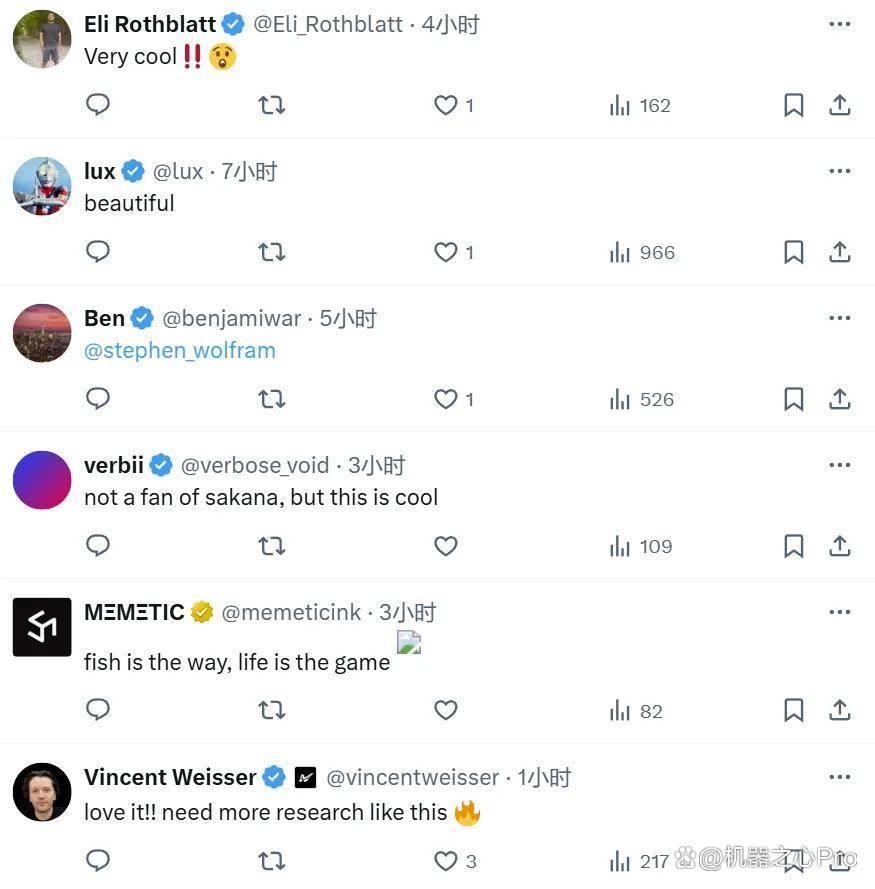Open more options on Vincent Weisser's tweet
The image size is (875, 889).
pos(839,777)
